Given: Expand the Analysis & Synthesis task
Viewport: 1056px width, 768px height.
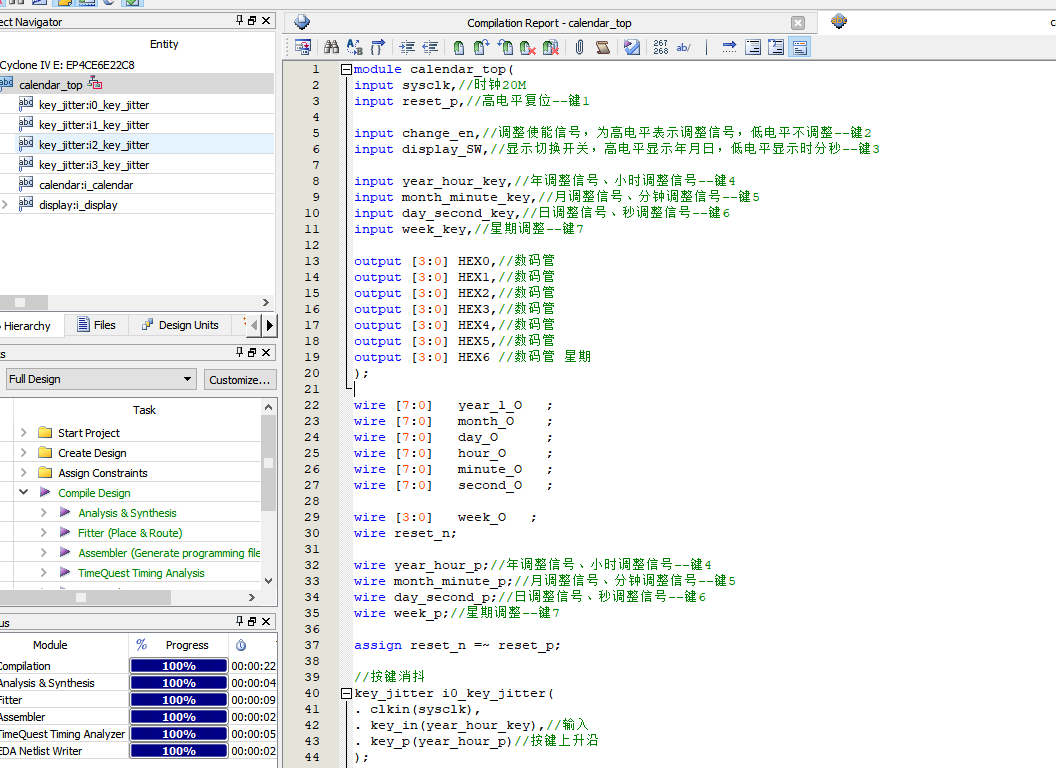Looking at the screenshot, I should tap(44, 513).
